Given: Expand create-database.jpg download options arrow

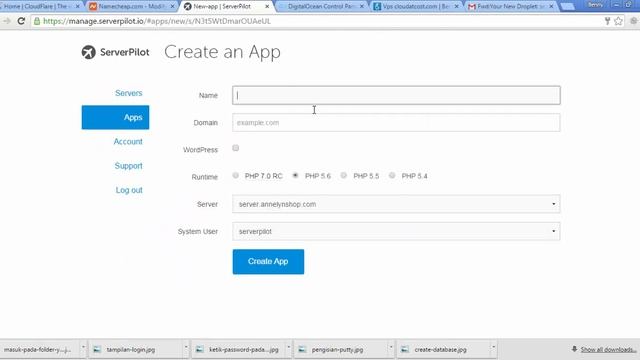Looking at the screenshot, I should 493,348.
